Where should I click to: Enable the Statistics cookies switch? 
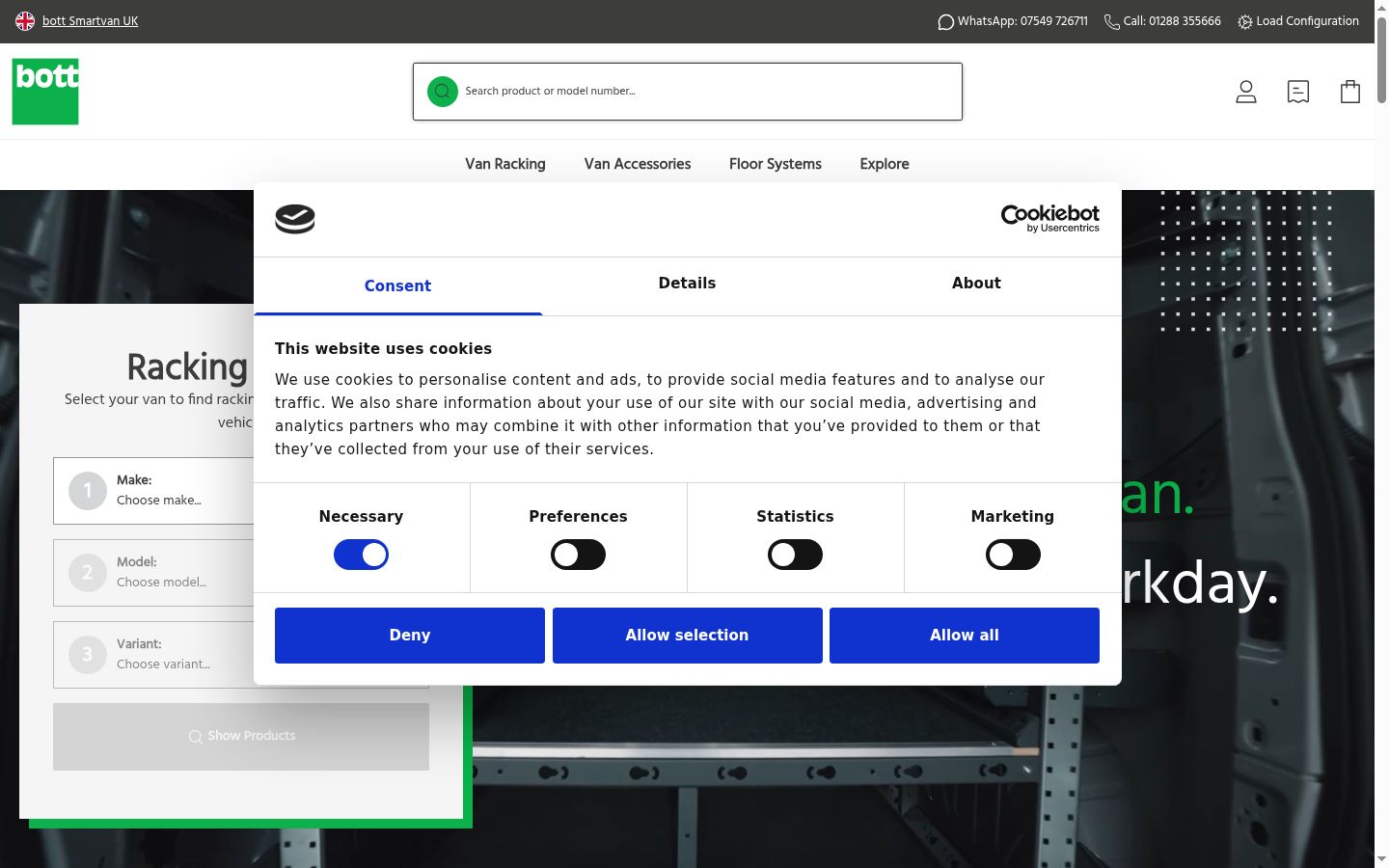point(795,555)
